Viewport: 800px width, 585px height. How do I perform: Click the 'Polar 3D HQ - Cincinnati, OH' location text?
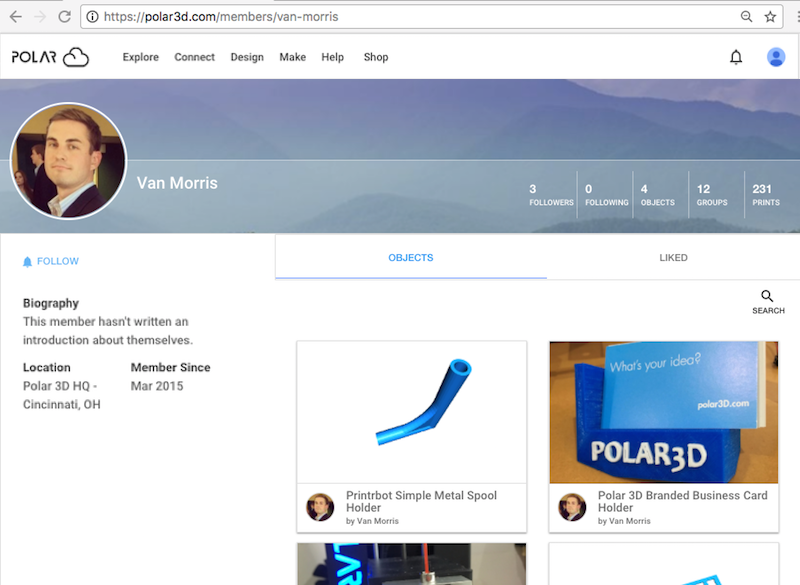coord(62,395)
